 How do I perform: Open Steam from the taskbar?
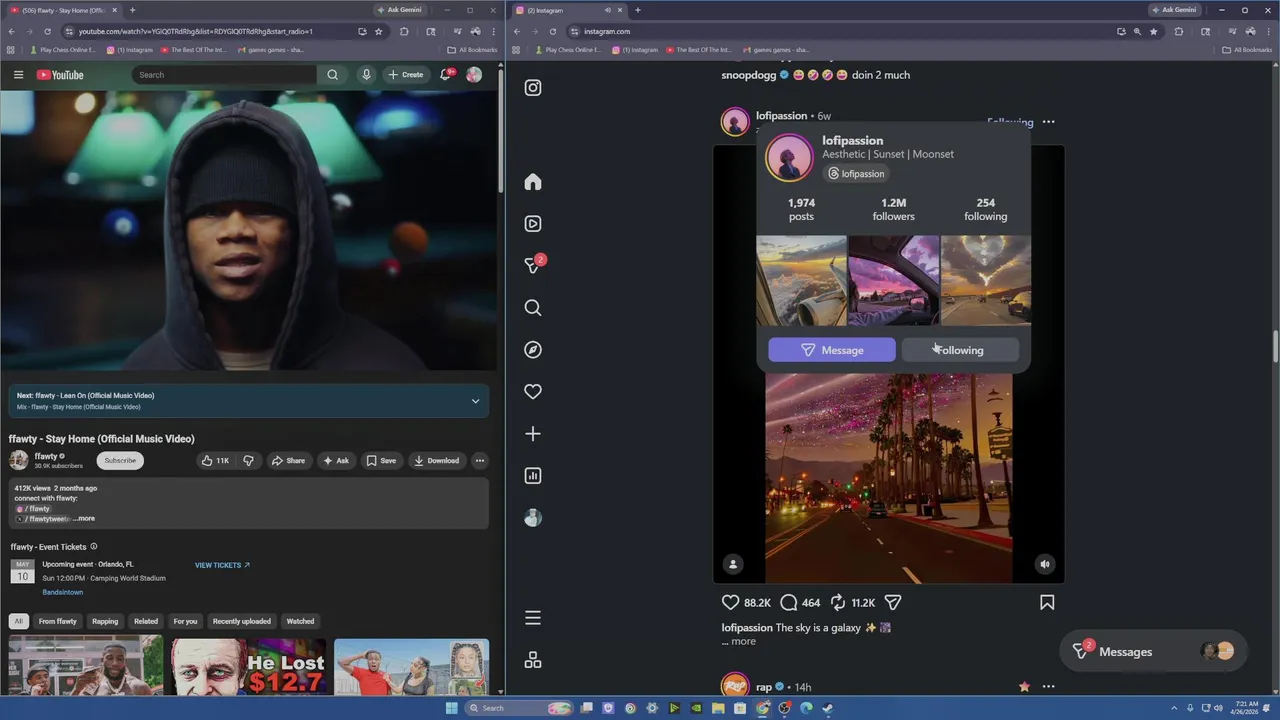[828, 708]
